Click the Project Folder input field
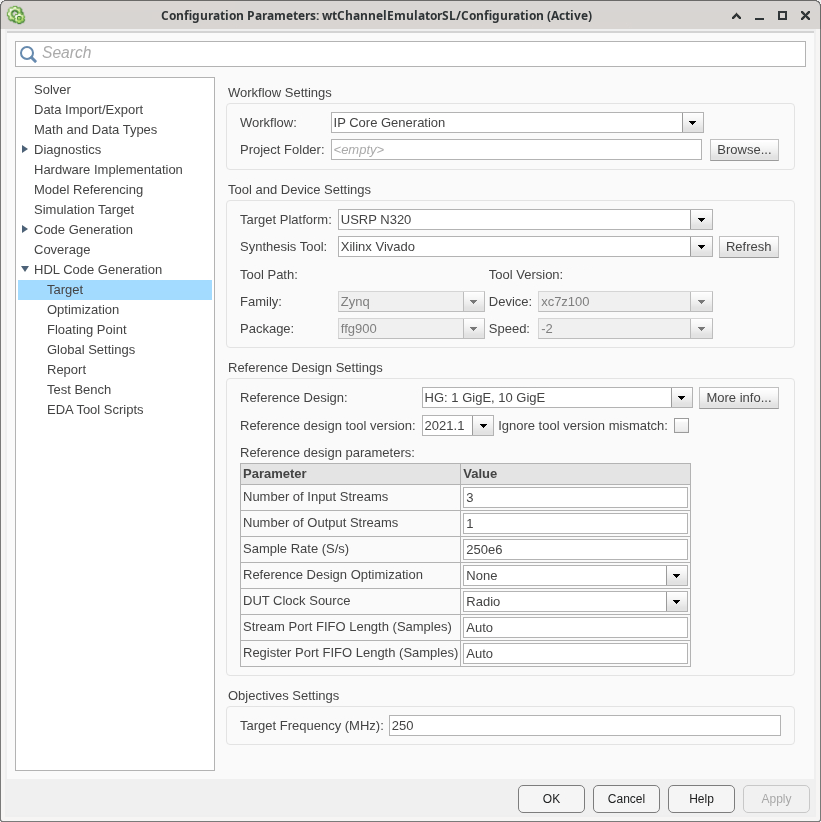821x822 pixels. click(x=516, y=150)
